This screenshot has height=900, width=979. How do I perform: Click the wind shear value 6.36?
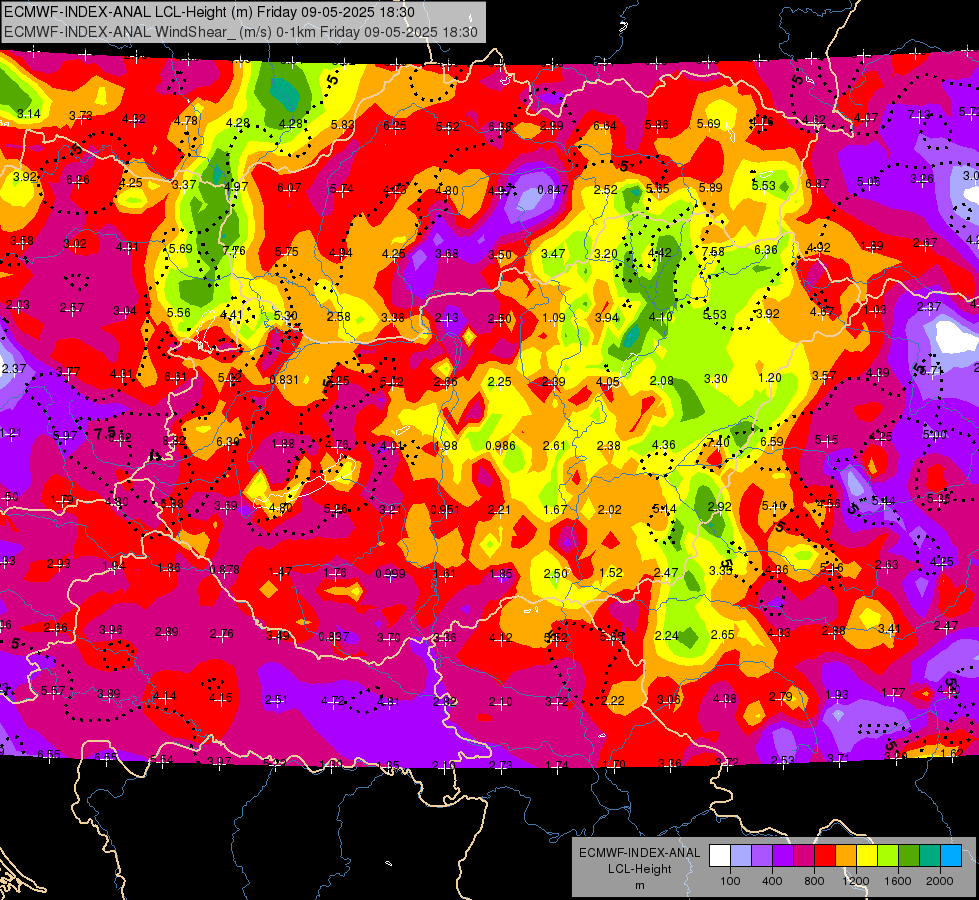click(766, 250)
